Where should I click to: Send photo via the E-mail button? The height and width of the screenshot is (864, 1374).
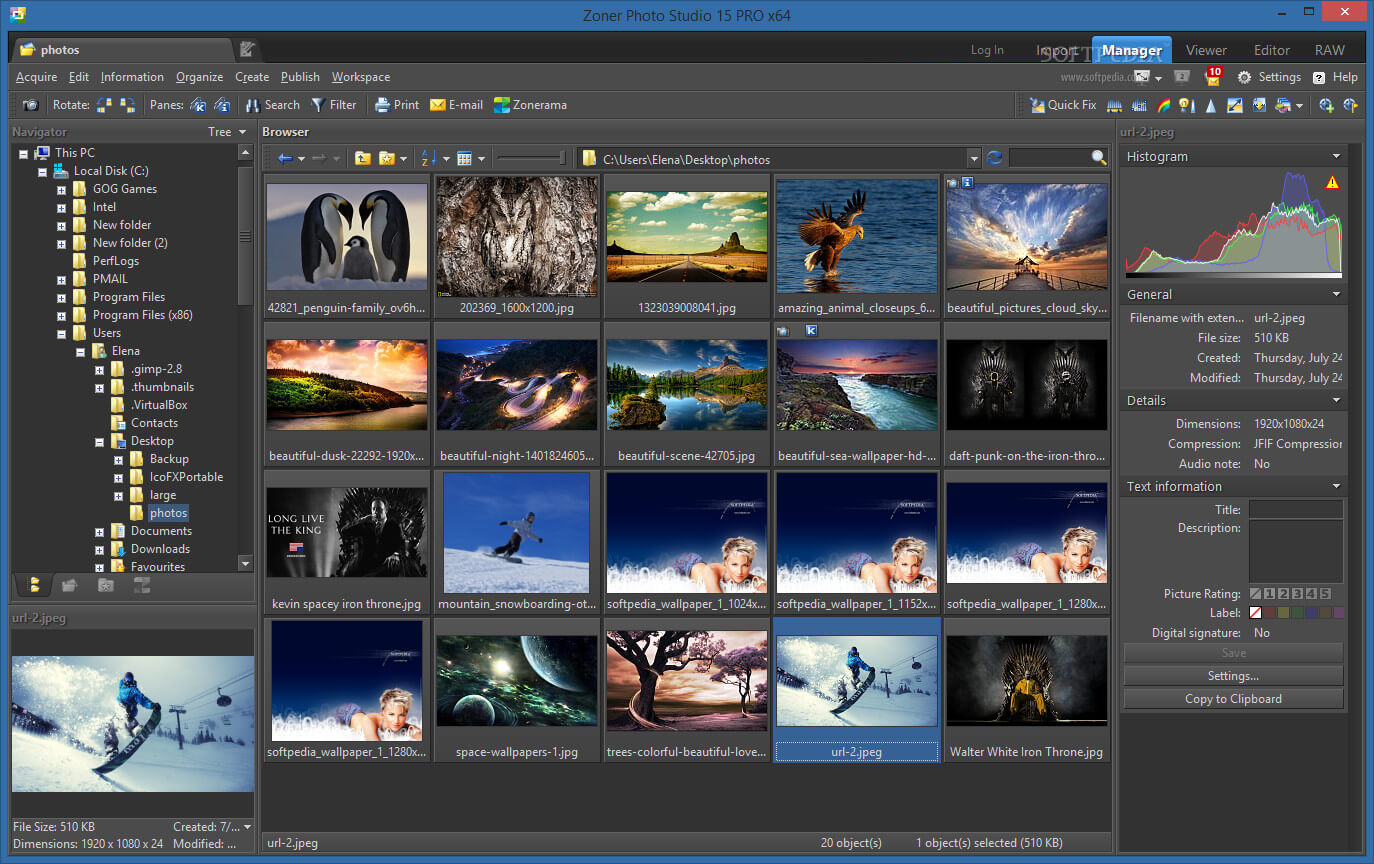click(x=456, y=105)
